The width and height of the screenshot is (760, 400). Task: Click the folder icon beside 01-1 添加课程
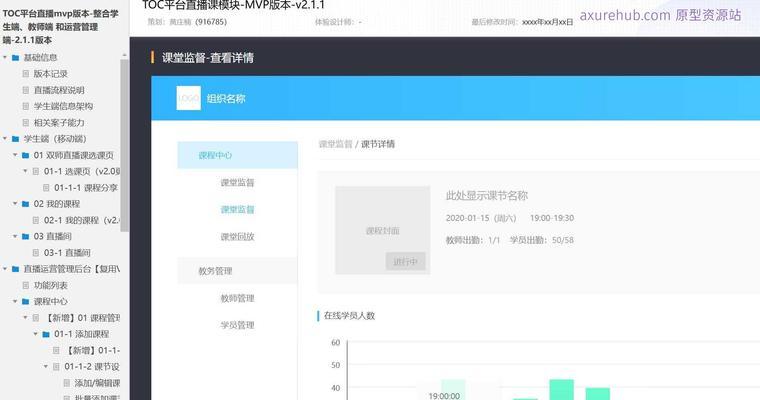46,334
